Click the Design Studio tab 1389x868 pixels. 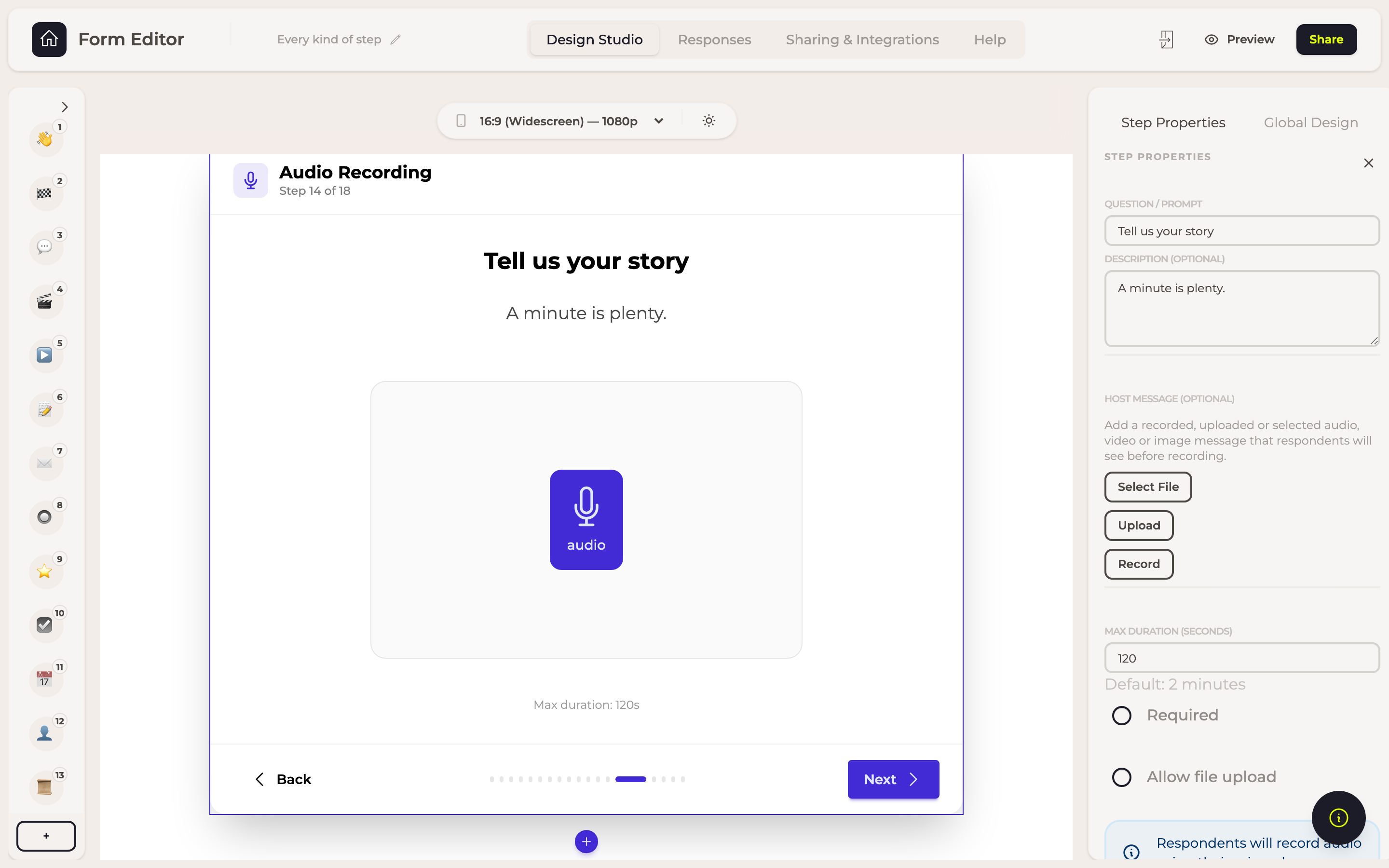point(594,40)
